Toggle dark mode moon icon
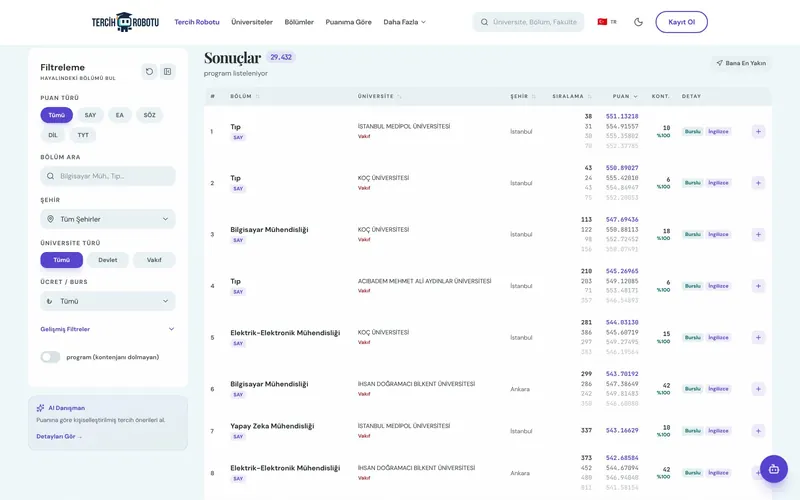 point(638,22)
